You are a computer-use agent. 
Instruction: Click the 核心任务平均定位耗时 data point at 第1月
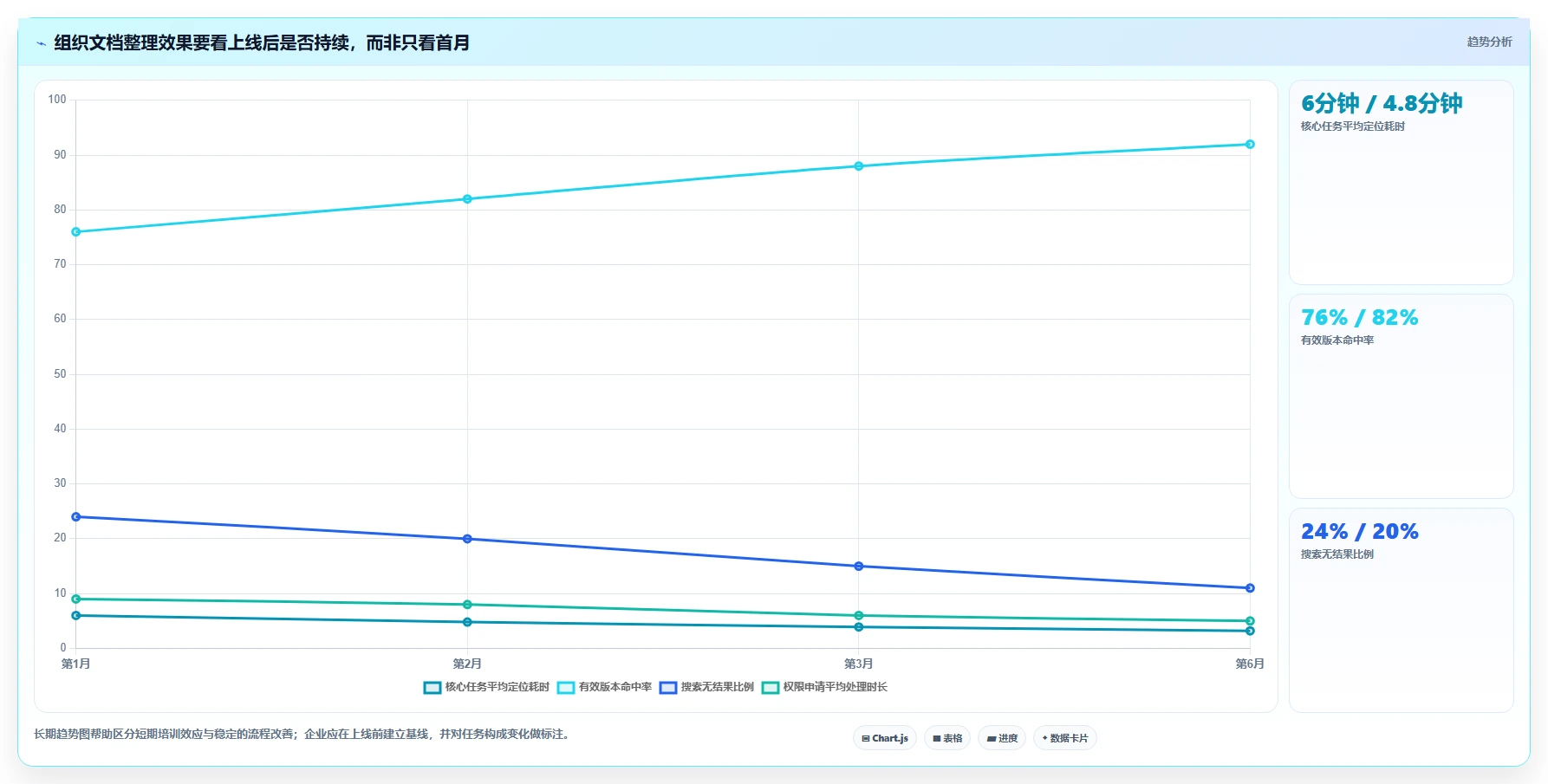point(76,616)
